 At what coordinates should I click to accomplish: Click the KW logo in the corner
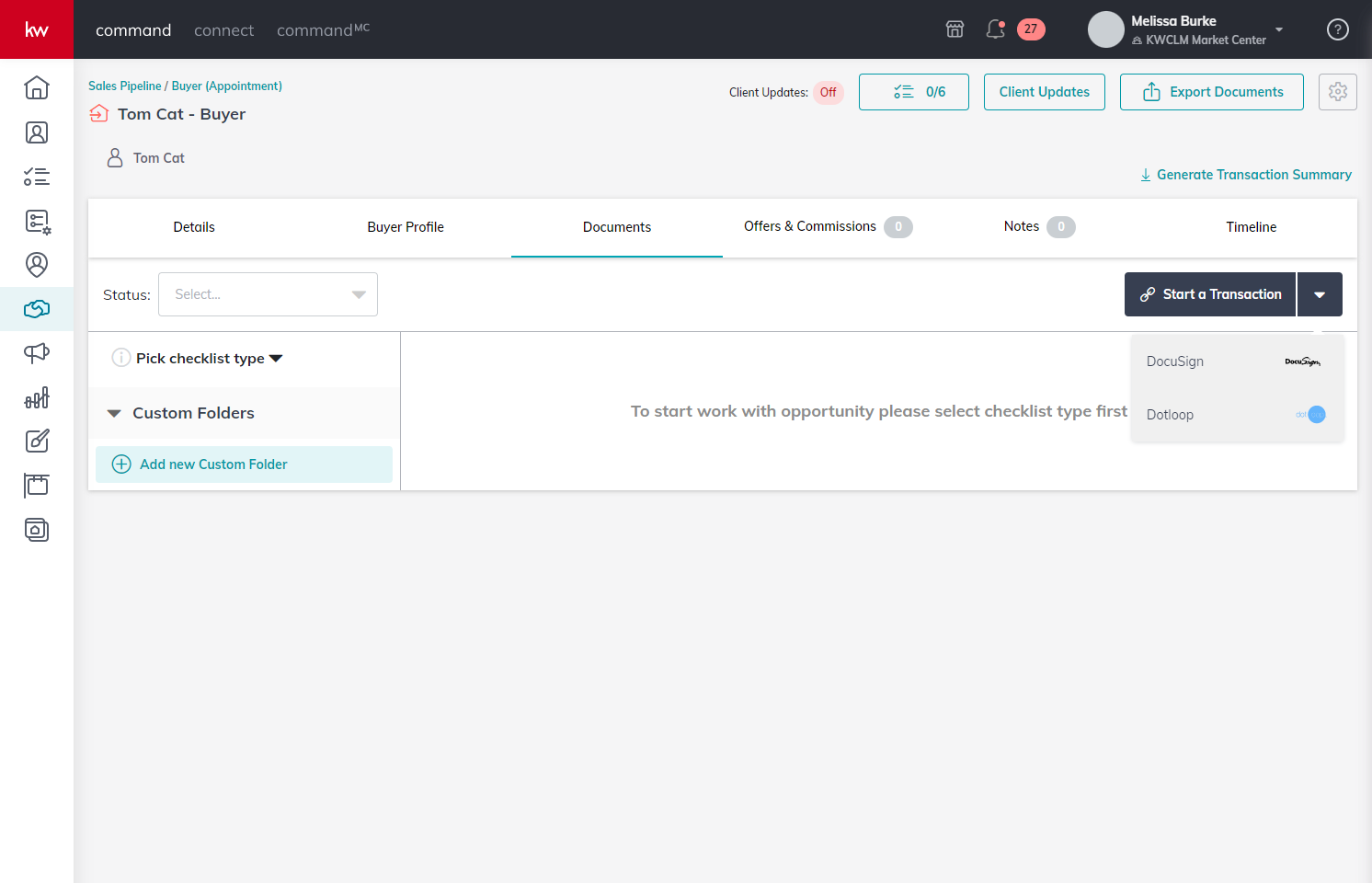[x=37, y=29]
